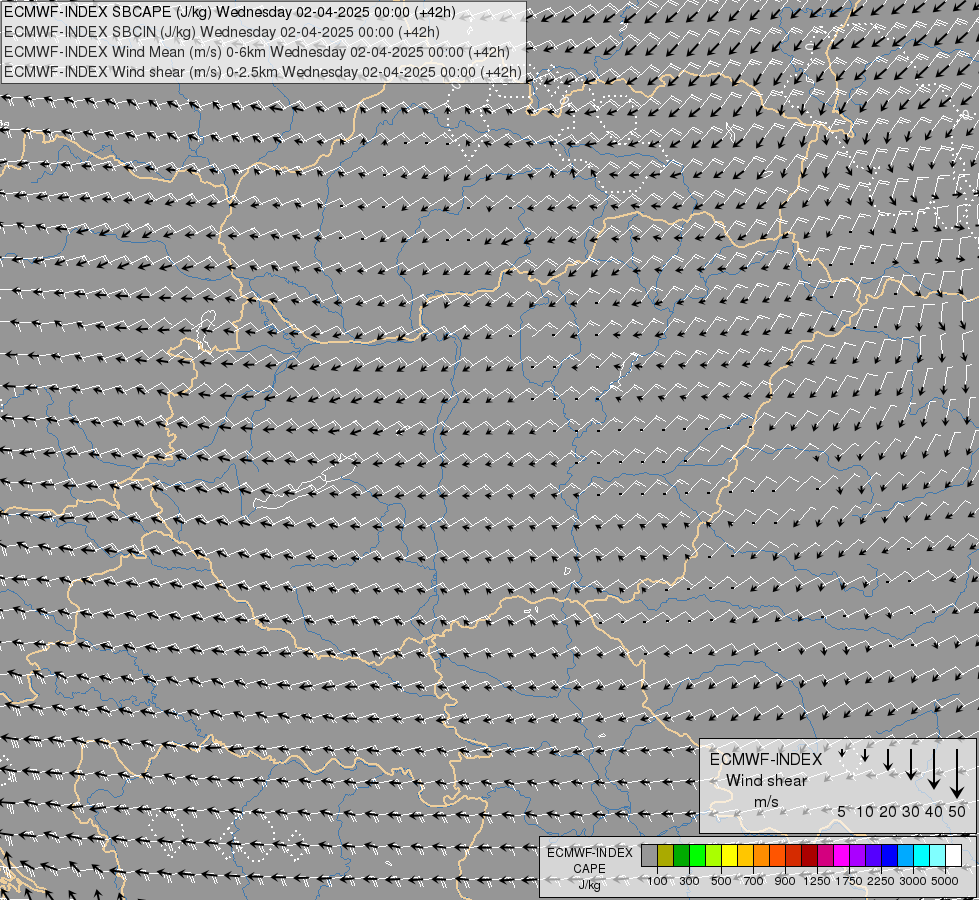Click the '20' label in wind shear legend

coord(888,811)
